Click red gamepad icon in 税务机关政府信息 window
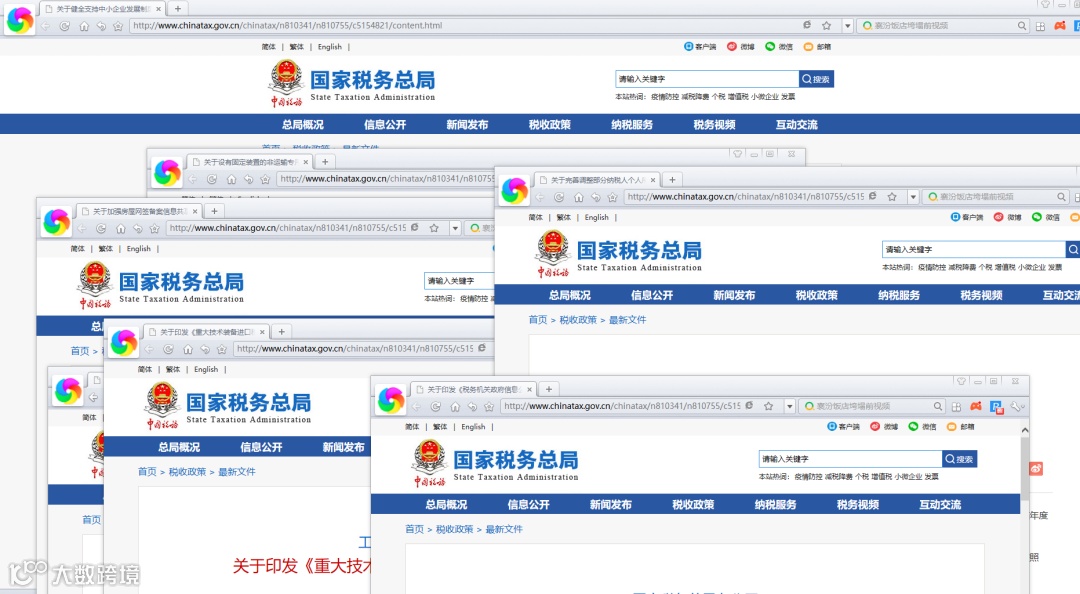The height and width of the screenshot is (594, 1080). (976, 406)
